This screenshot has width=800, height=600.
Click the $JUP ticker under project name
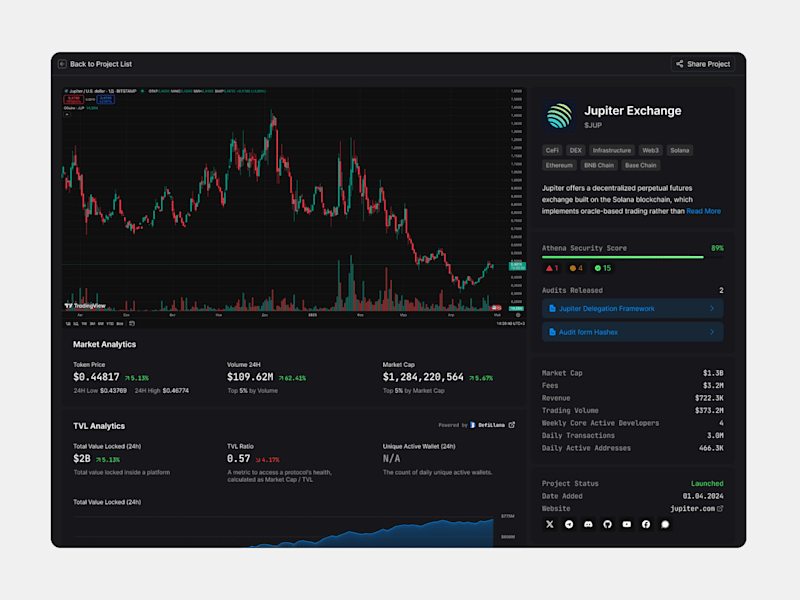593,126
